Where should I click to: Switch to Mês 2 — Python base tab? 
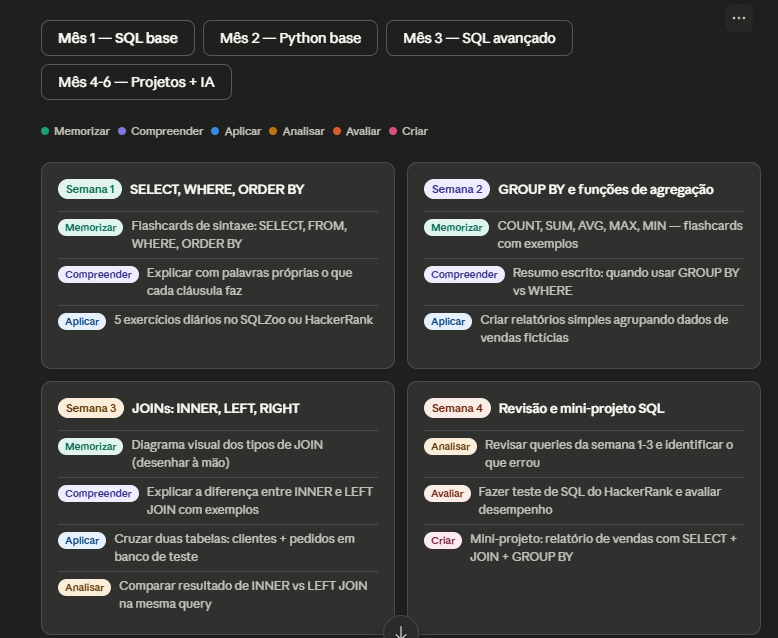point(290,38)
